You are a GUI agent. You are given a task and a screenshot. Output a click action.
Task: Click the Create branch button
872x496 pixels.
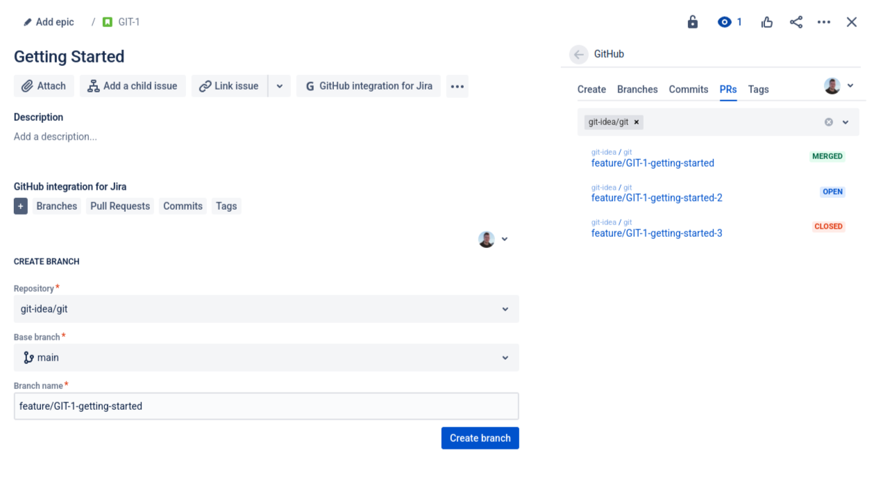(480, 438)
